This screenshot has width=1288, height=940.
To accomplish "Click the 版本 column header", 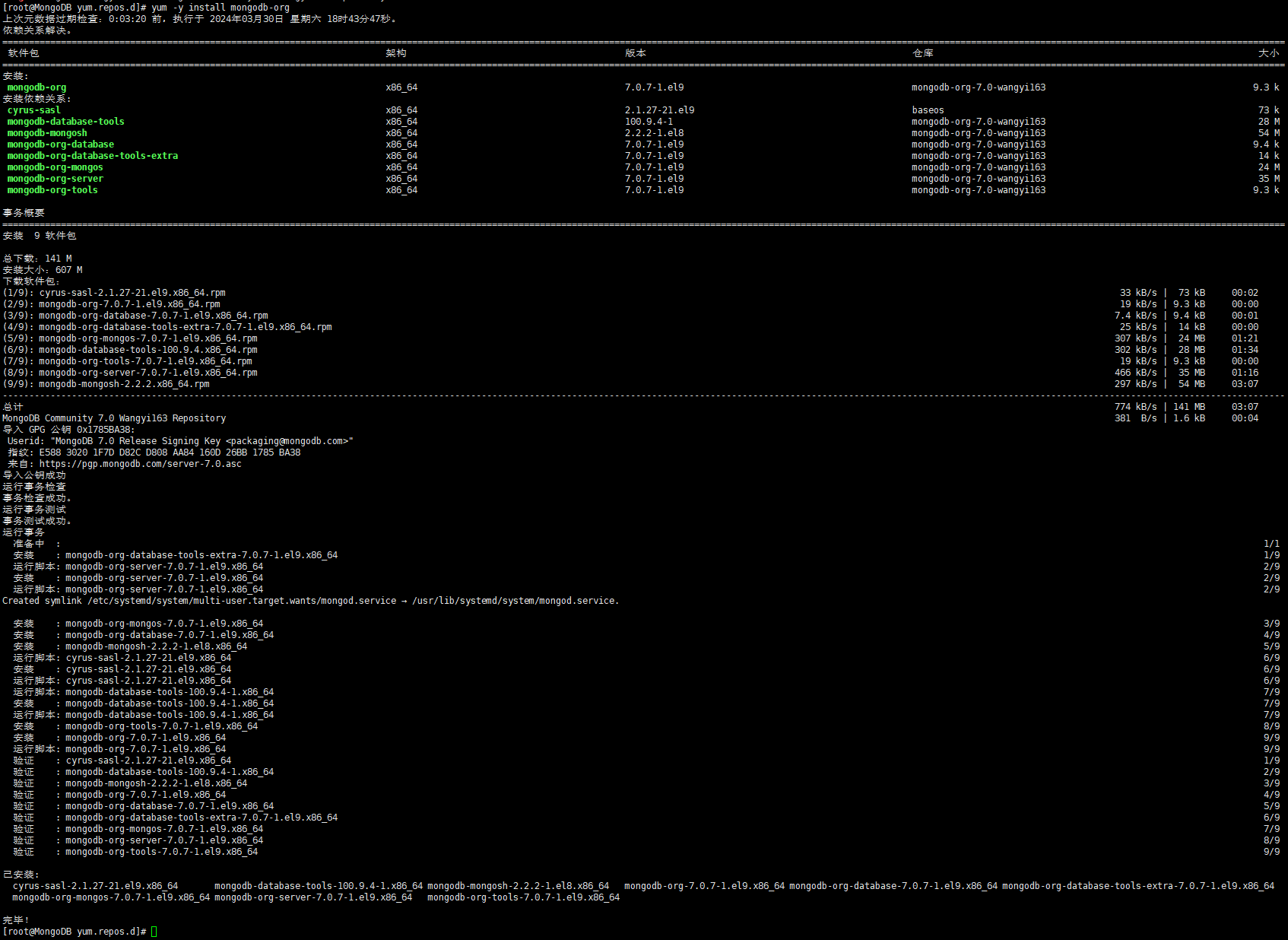I will pos(636,53).
